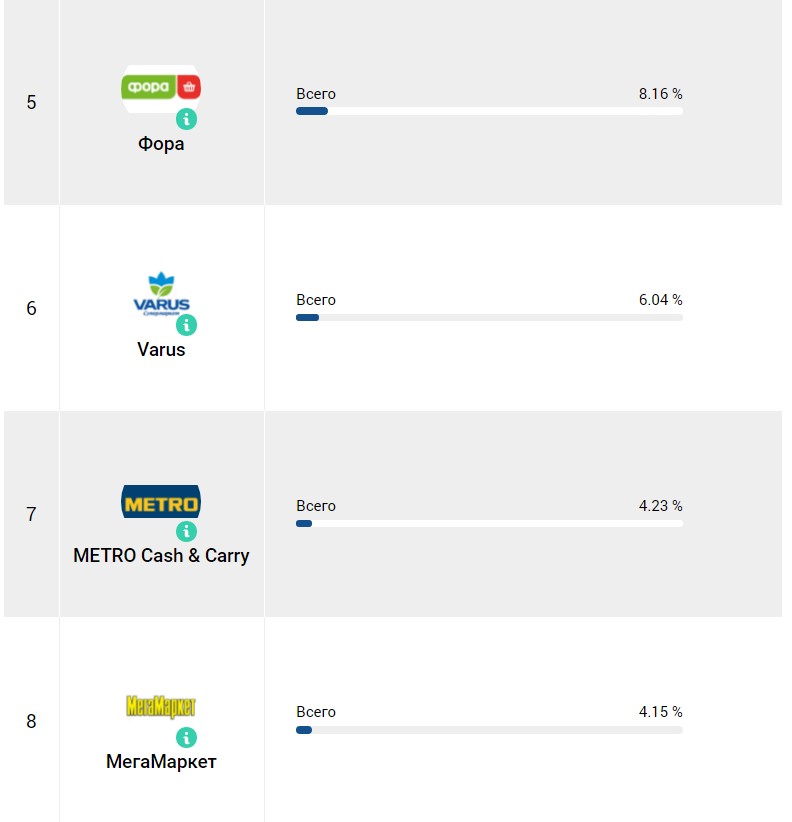The height and width of the screenshot is (822, 792).
Task: Click the green Фора logo image
Action: coord(161,87)
